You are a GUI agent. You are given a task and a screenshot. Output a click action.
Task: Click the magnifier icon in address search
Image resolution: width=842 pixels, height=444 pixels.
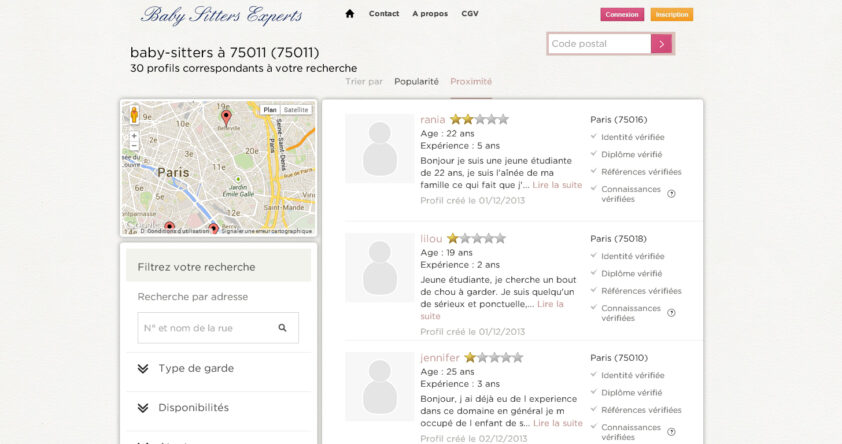tap(283, 328)
